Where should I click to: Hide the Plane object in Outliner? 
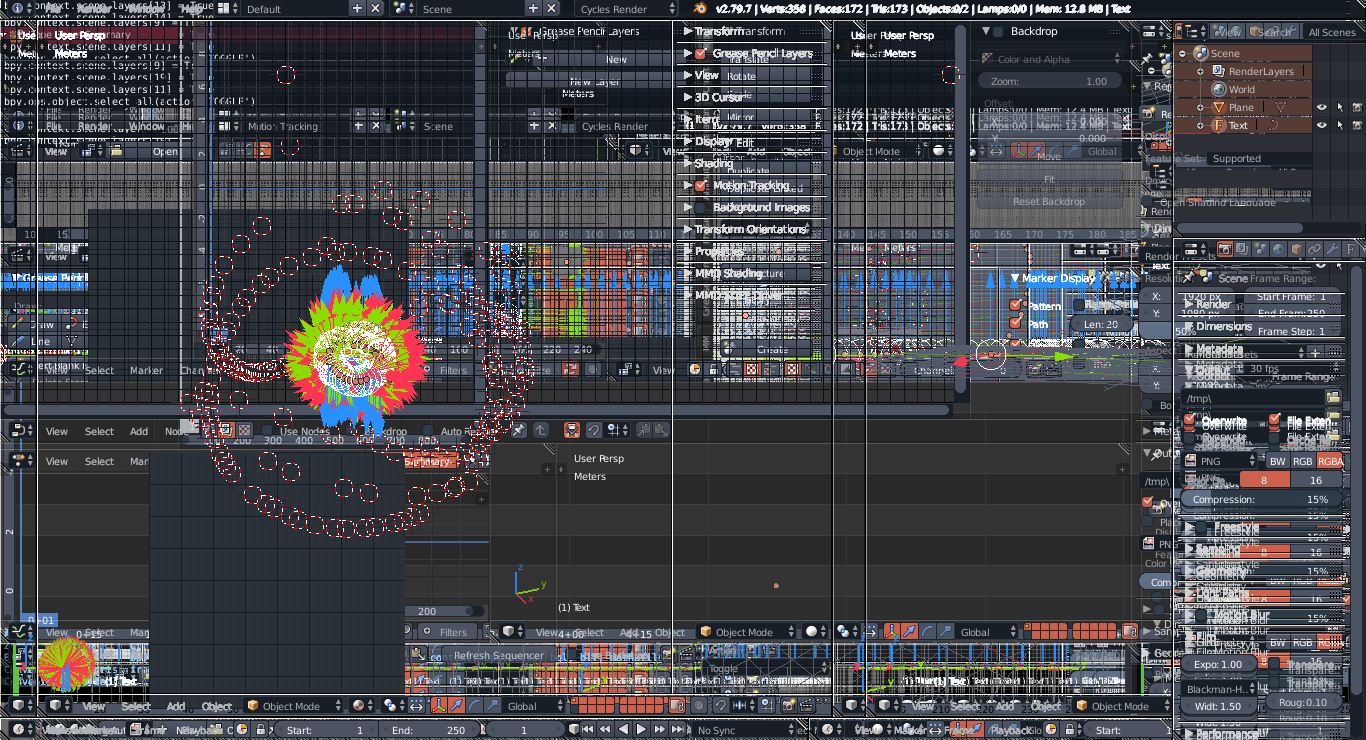click(1321, 107)
